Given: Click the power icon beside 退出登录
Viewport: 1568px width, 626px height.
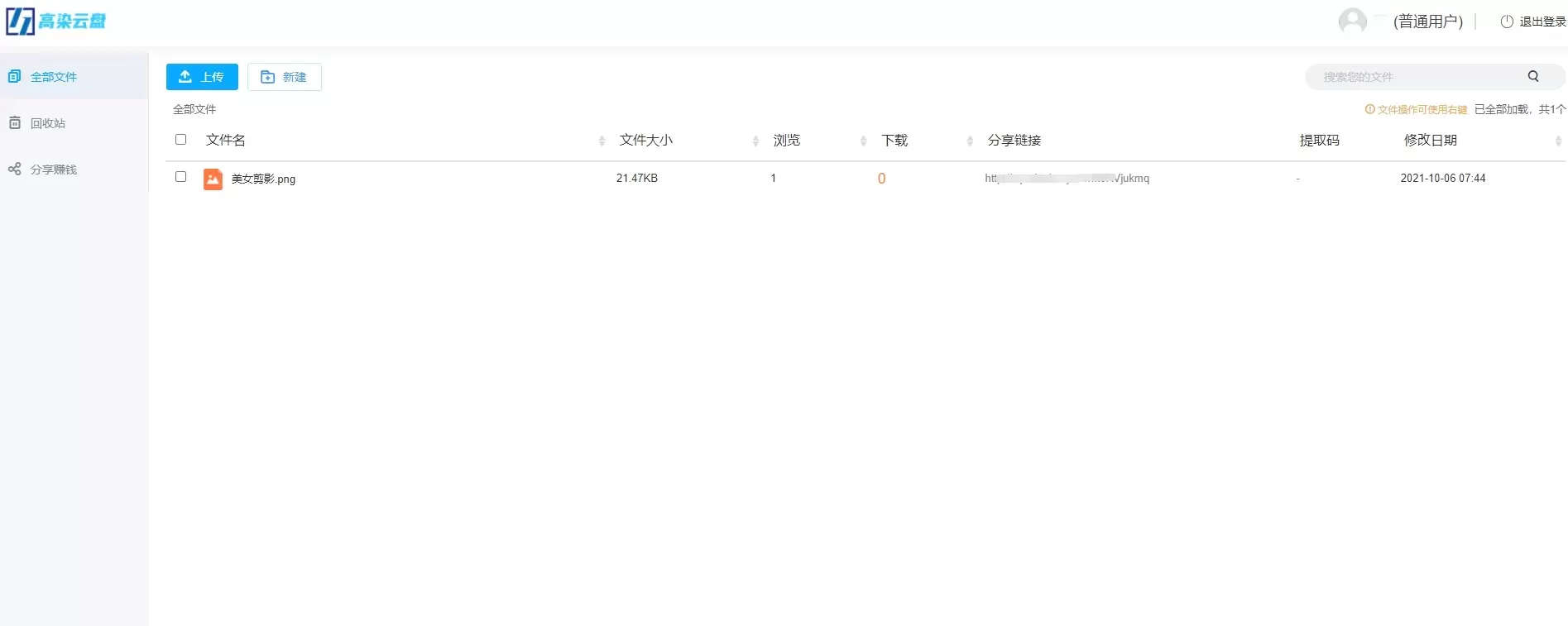Looking at the screenshot, I should [x=1507, y=22].
